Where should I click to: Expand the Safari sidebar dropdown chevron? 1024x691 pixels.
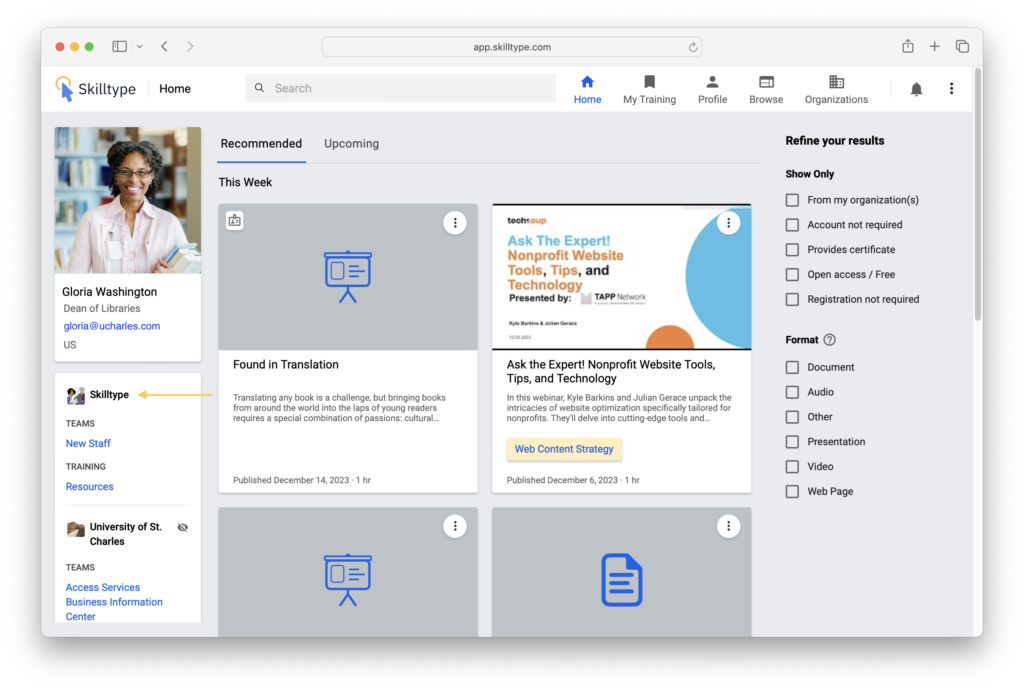(139, 46)
